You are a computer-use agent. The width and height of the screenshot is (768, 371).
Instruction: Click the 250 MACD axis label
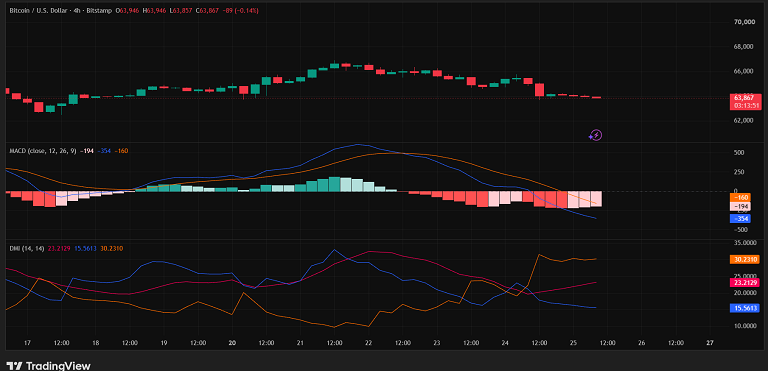tap(739, 173)
